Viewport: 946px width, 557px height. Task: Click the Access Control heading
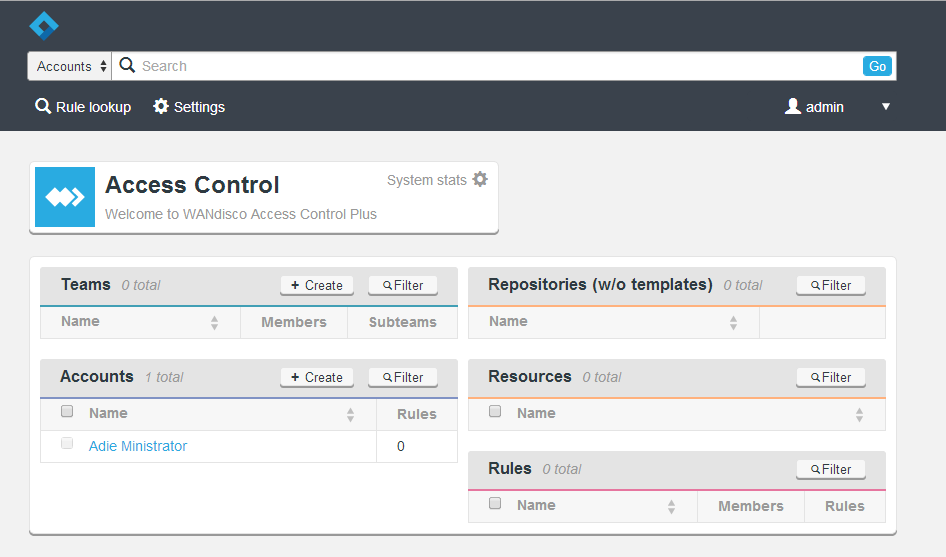pos(192,185)
